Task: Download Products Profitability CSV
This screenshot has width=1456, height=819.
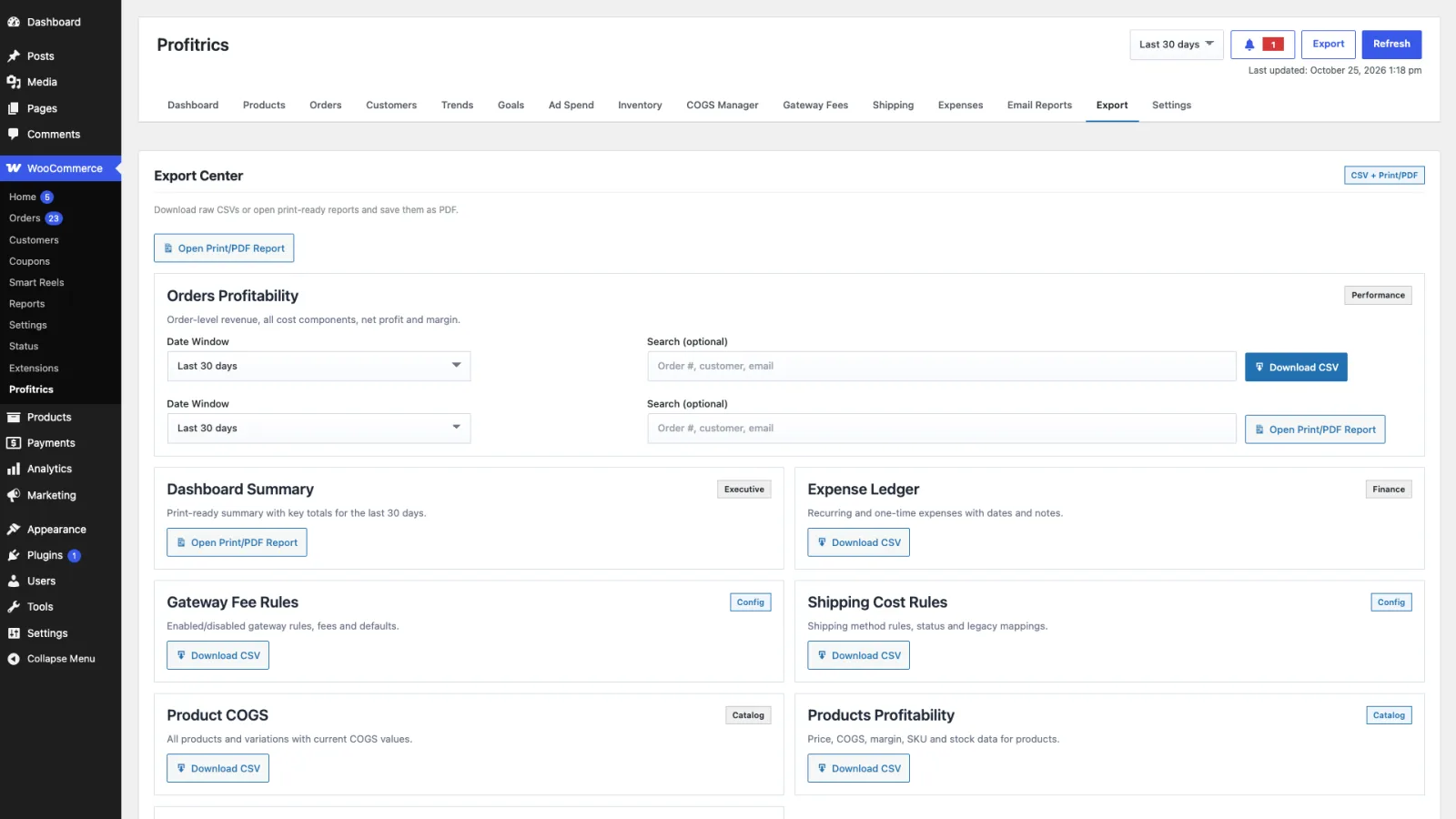Action: coord(858,769)
